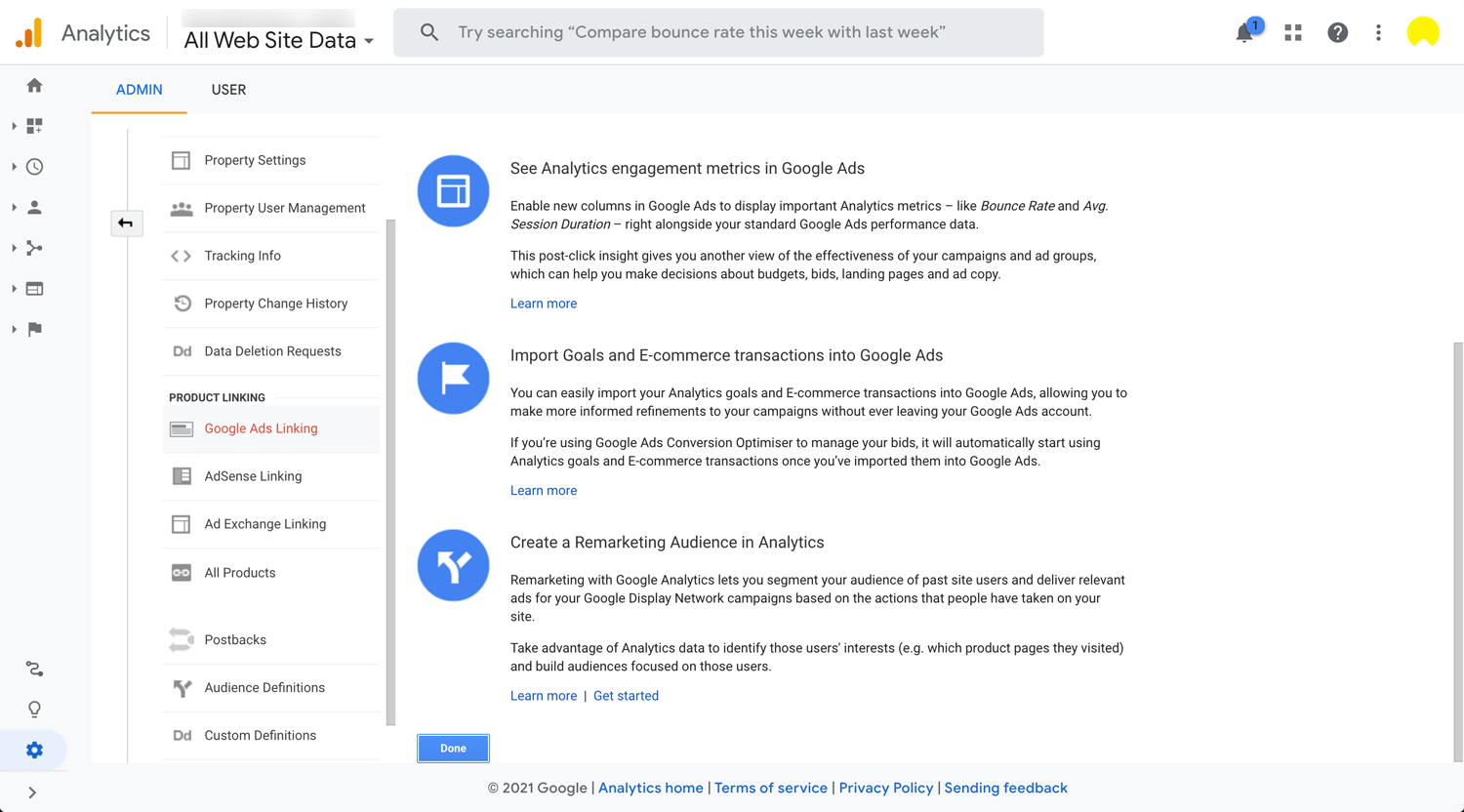Select Custom Definitions menu item
The height and width of the screenshot is (812, 1464).
(x=271, y=736)
